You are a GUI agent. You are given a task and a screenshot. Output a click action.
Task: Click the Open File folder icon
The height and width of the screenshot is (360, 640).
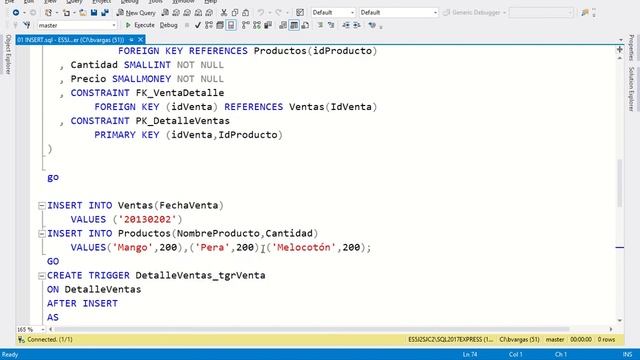pos(83,13)
